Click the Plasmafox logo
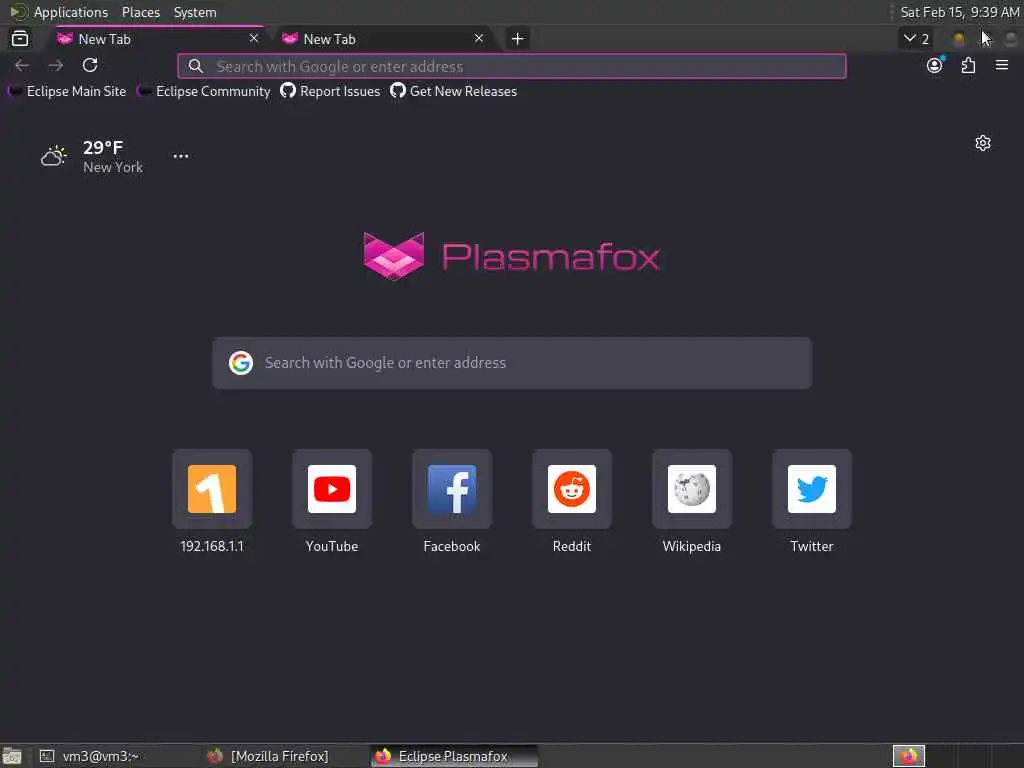1024x768 pixels. point(511,257)
